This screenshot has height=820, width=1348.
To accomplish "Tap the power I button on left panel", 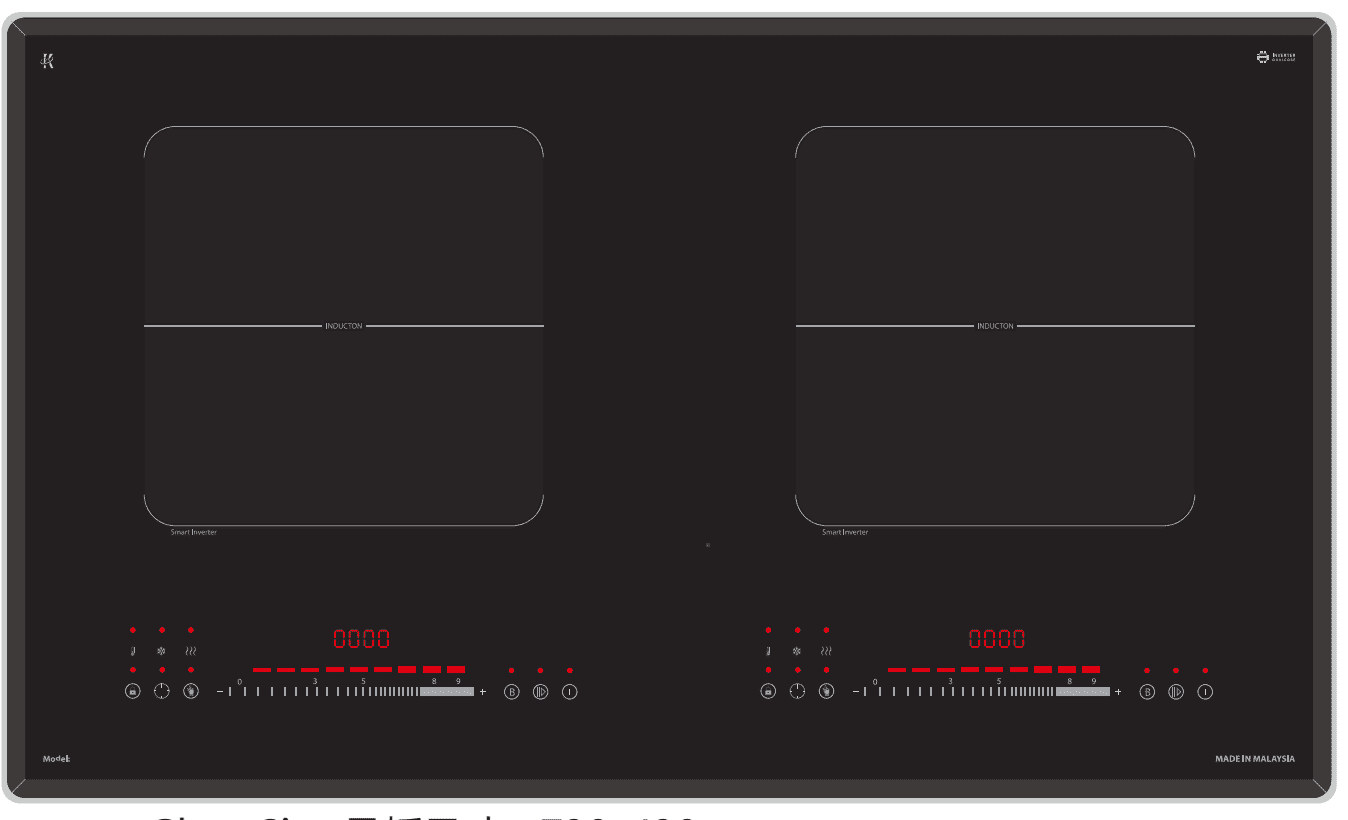I will (x=570, y=691).
